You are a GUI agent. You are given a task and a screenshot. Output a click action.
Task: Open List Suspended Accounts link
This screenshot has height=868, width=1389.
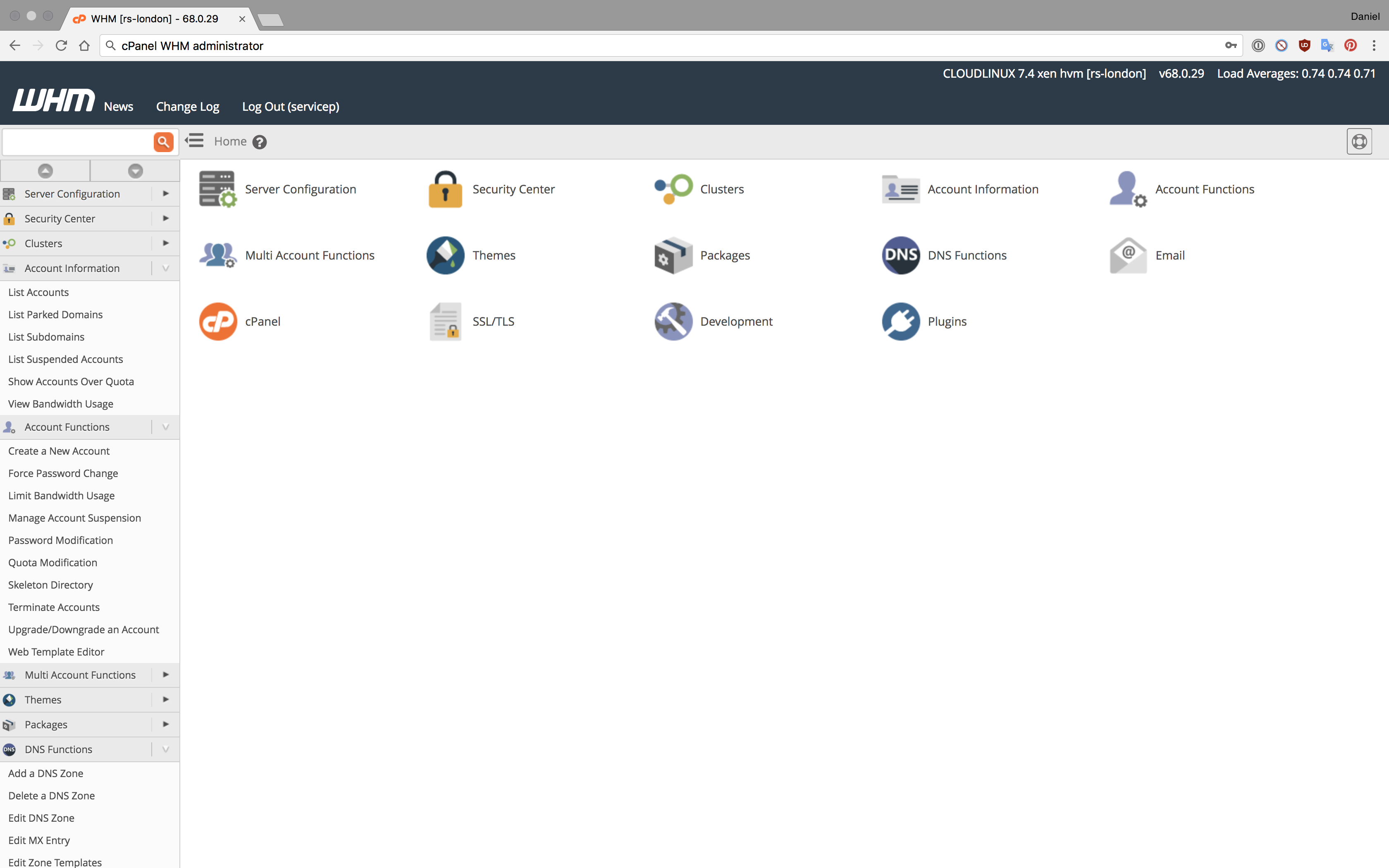(x=65, y=359)
